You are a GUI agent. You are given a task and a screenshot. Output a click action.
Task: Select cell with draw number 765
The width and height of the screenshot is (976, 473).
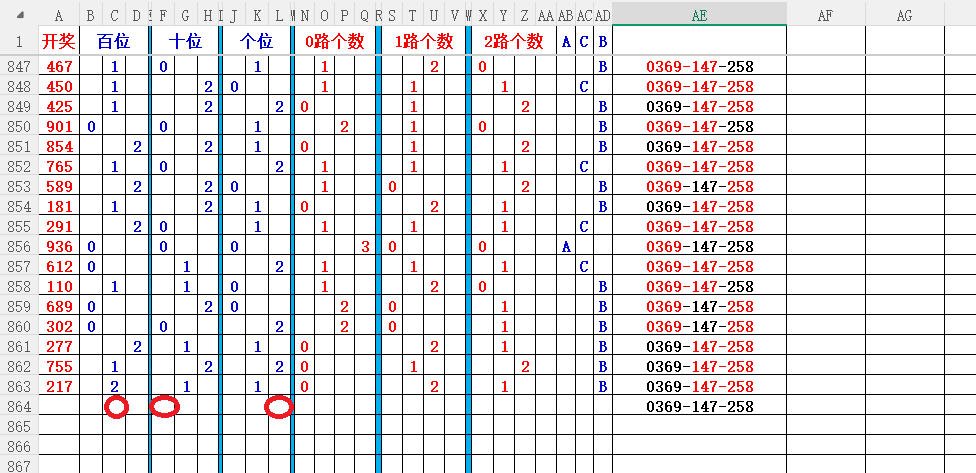[x=59, y=167]
